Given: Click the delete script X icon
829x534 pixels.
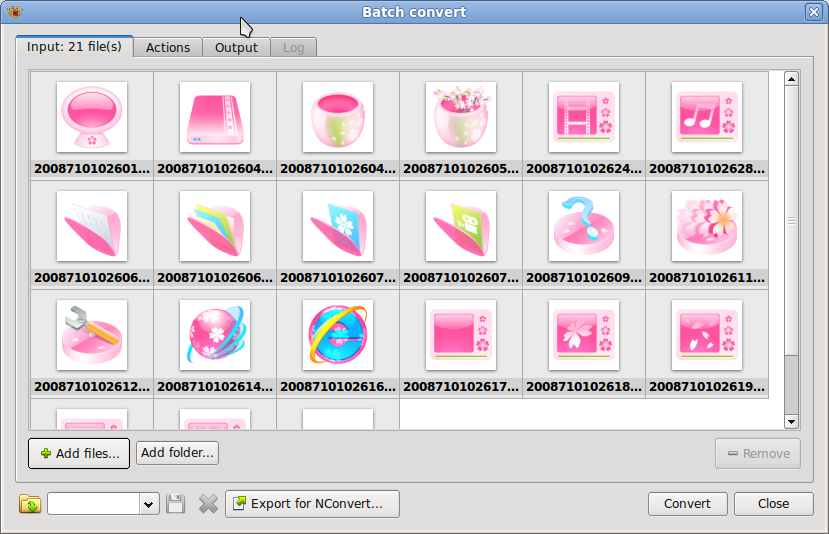Looking at the screenshot, I should [x=208, y=504].
